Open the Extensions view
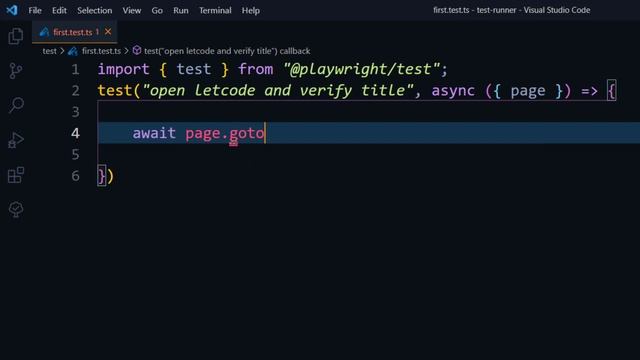The image size is (640, 360). tap(16, 175)
